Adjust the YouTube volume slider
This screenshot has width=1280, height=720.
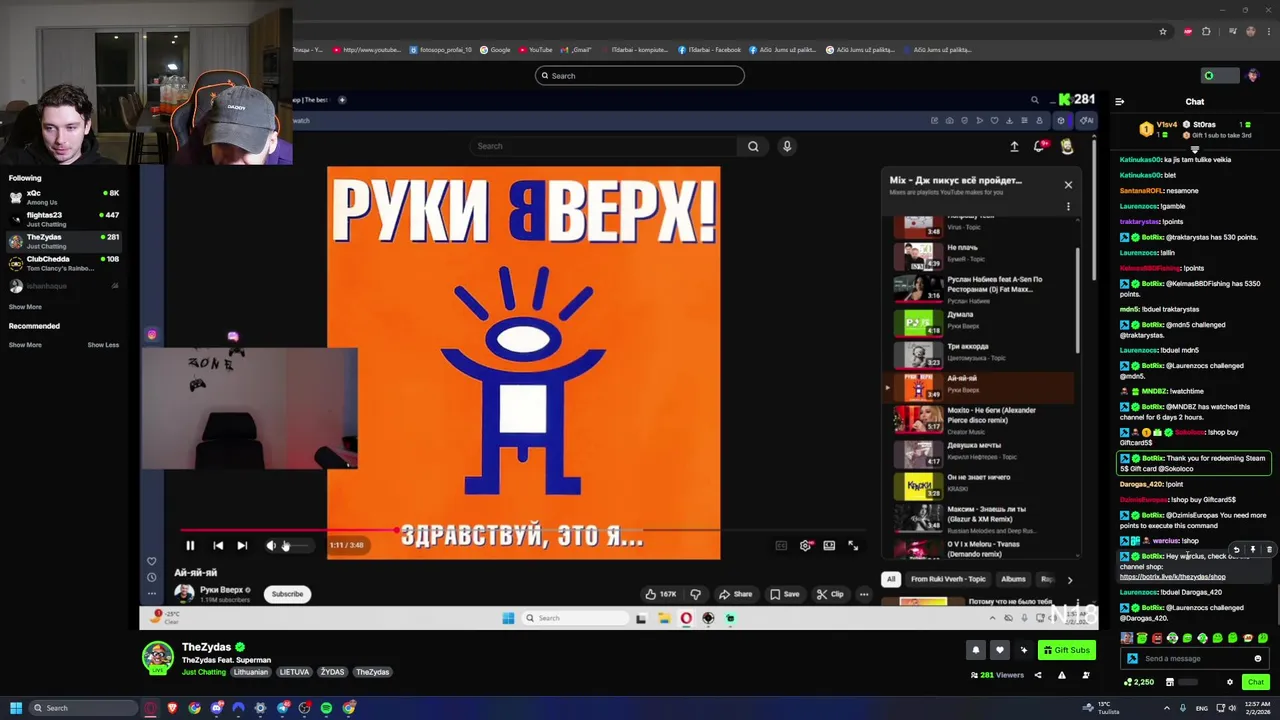click(x=298, y=545)
